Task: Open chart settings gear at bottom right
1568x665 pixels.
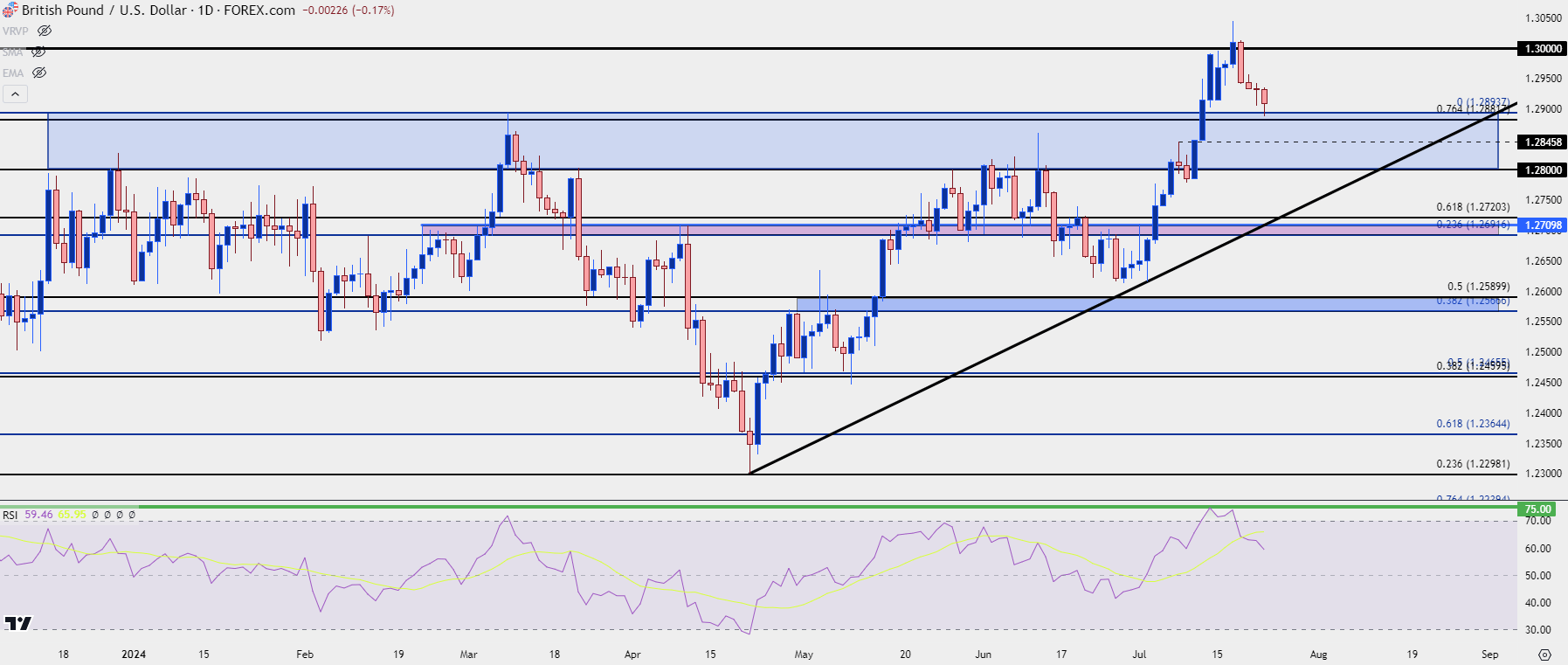Action: tap(1544, 655)
